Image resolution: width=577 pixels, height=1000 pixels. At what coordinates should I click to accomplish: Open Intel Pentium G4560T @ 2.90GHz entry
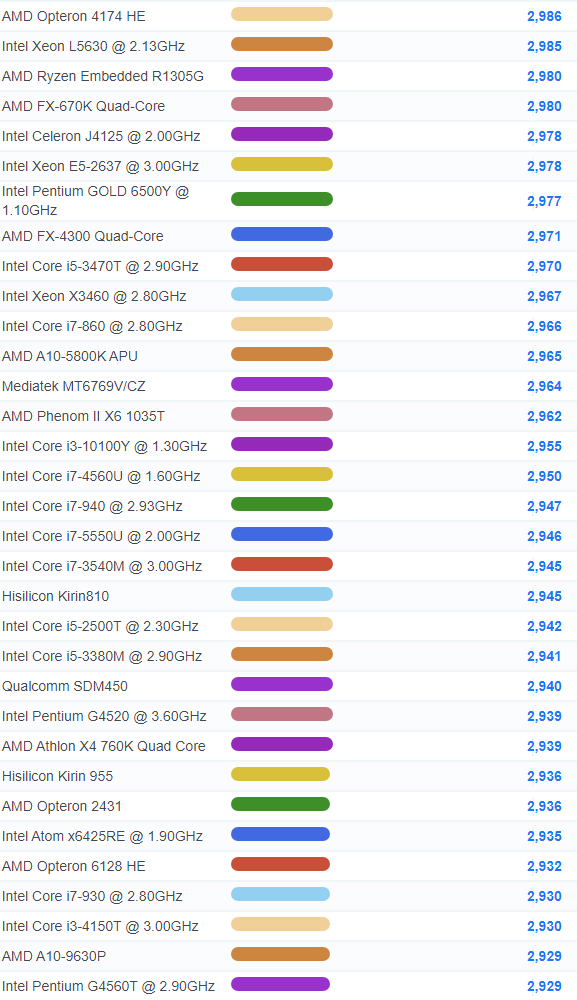[x=108, y=985]
